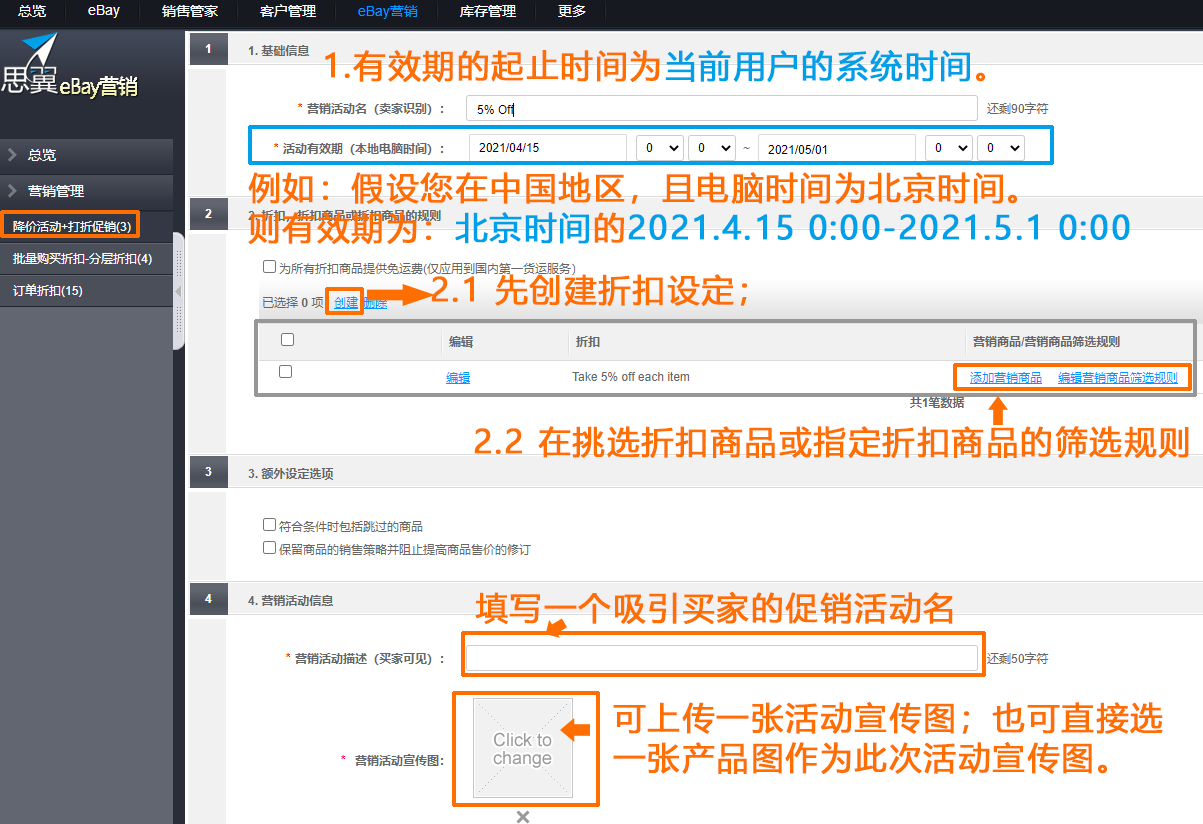Click the "3. 额外设定选项" section heading
The image size is (1203, 824).
(x=291, y=473)
